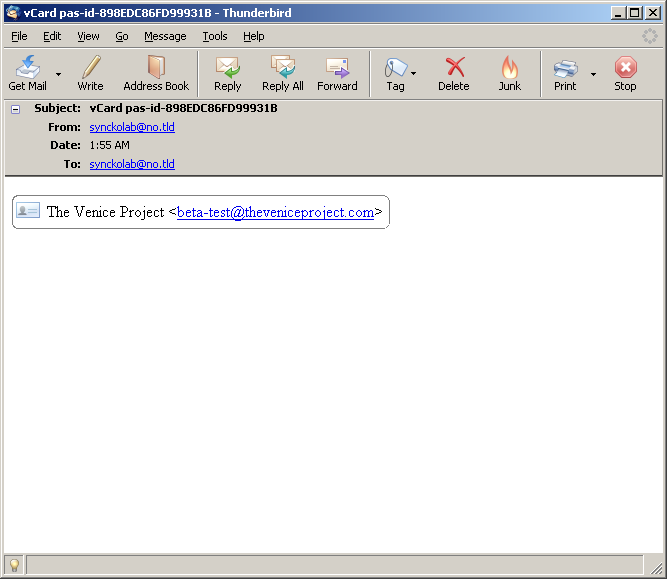The width and height of the screenshot is (667, 579).
Task: Open the Help menu
Action: click(x=254, y=36)
